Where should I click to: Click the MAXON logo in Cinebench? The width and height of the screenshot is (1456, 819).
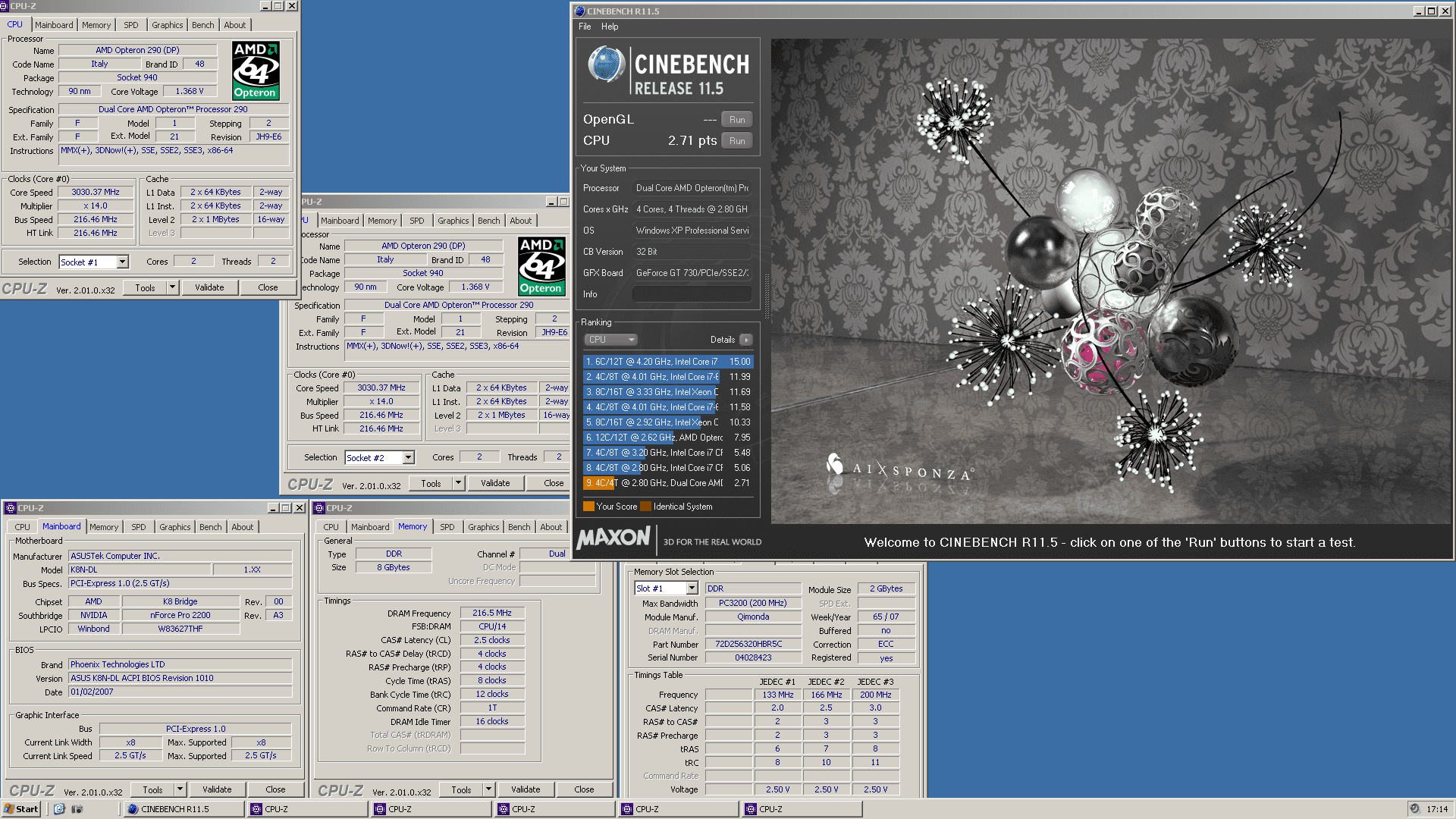[614, 538]
